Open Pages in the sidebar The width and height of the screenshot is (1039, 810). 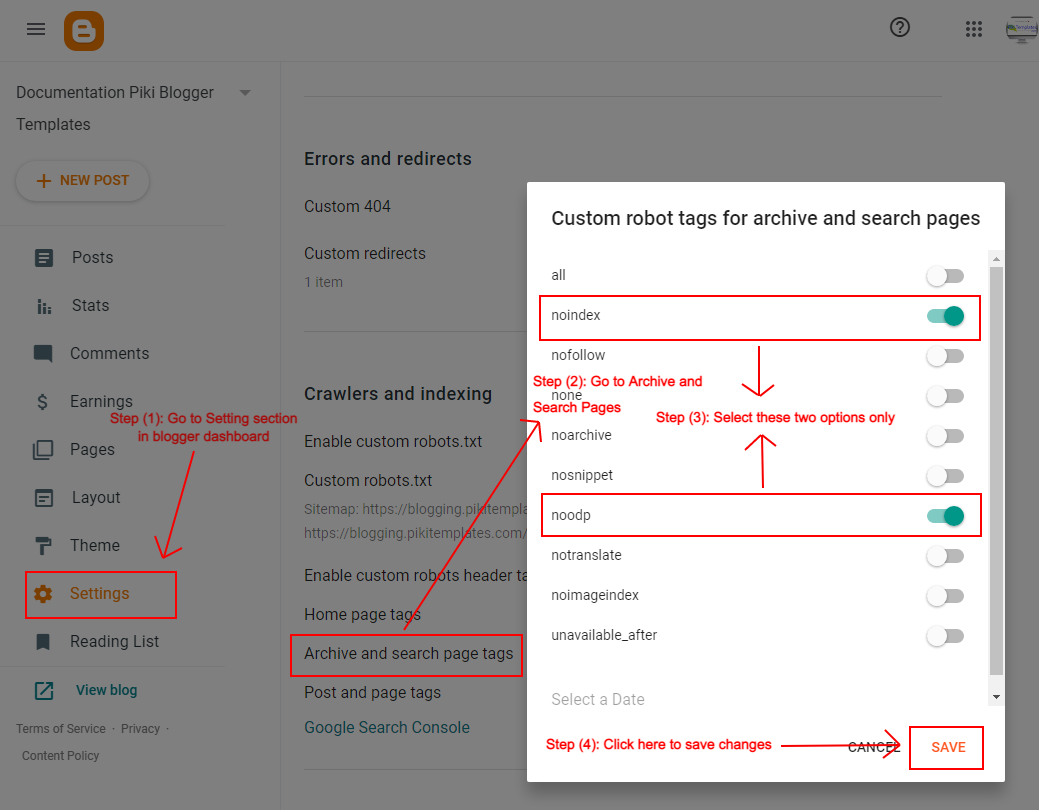coord(92,449)
